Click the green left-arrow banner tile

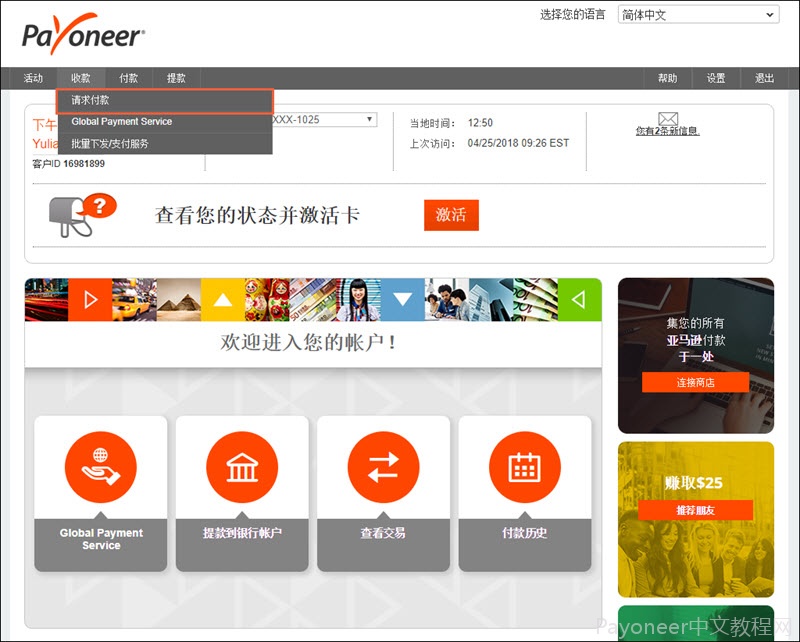point(580,300)
